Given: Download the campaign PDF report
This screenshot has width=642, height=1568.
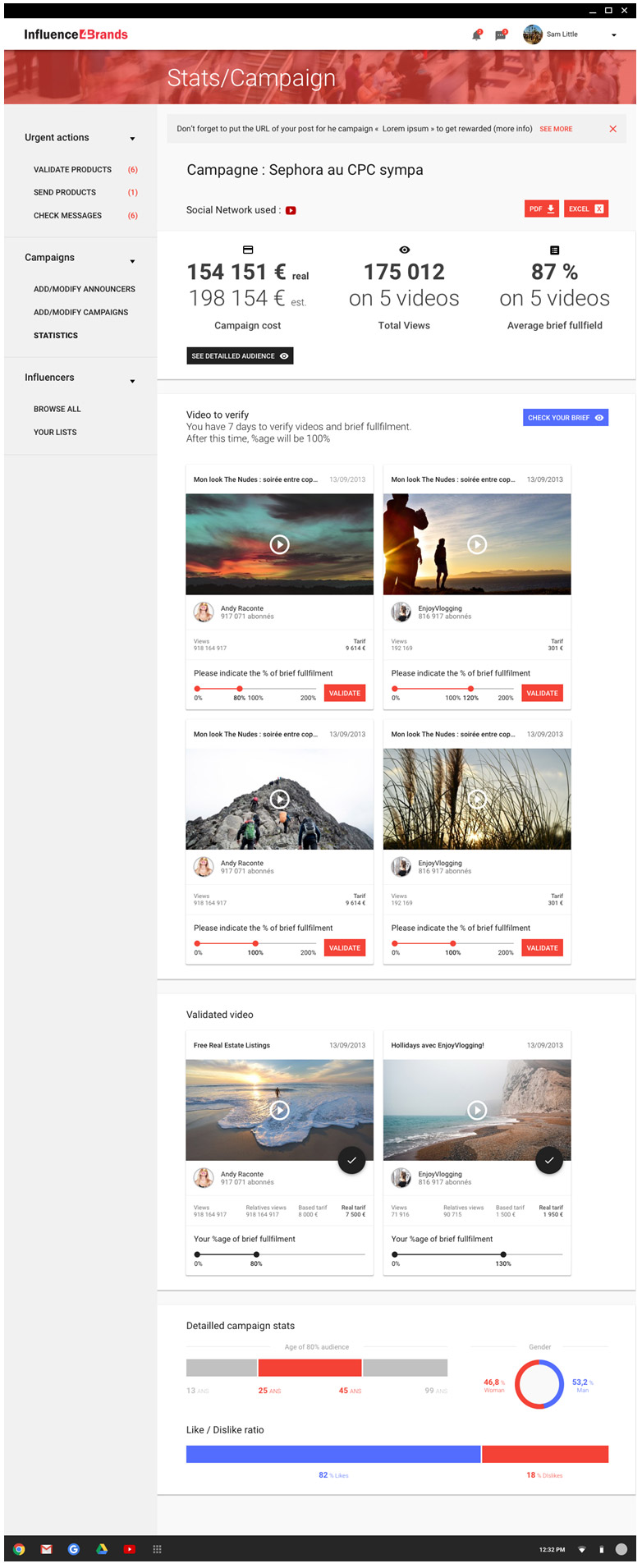Looking at the screenshot, I should click(x=542, y=209).
